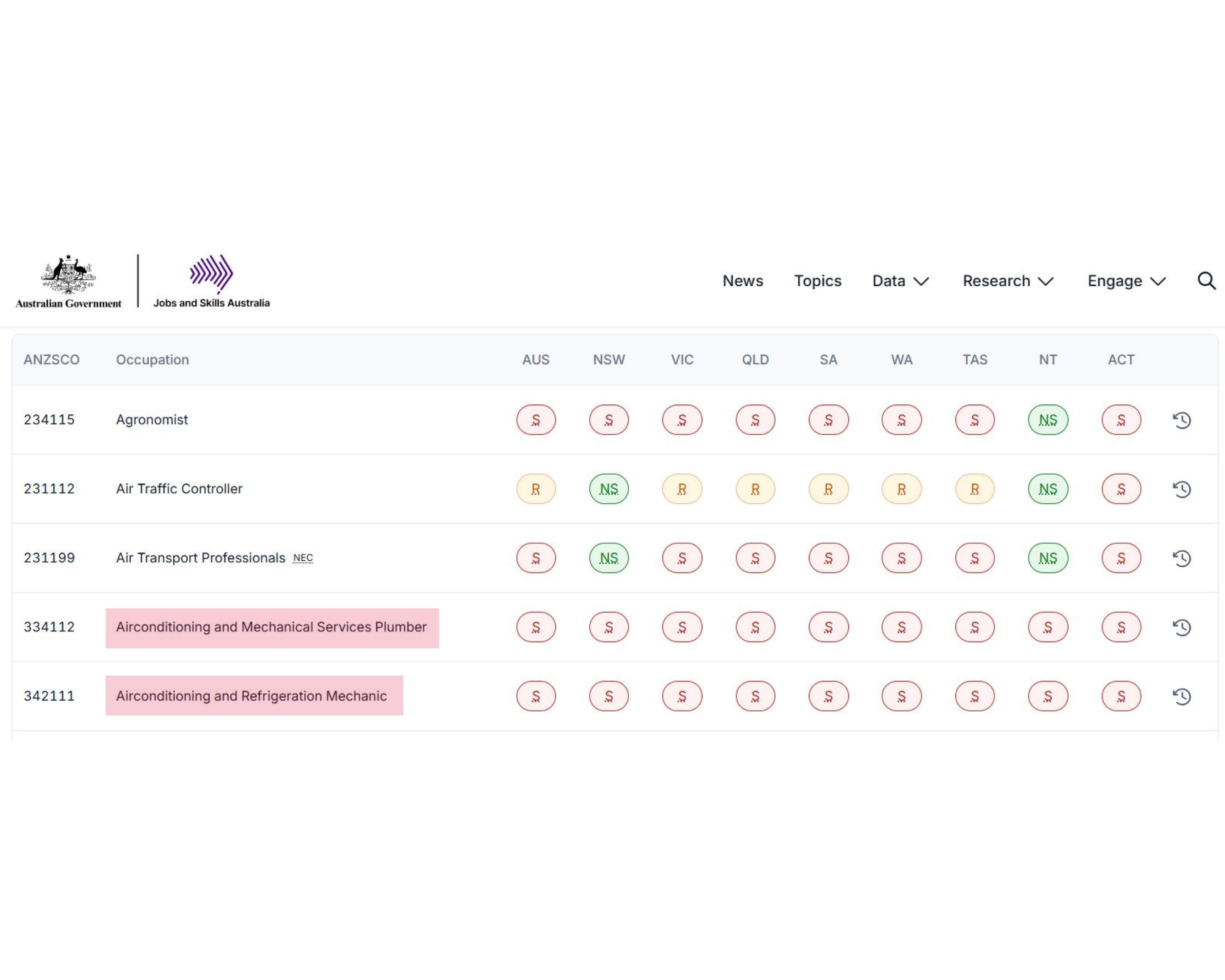Click the Jobs and Skills Australia logo

click(211, 281)
